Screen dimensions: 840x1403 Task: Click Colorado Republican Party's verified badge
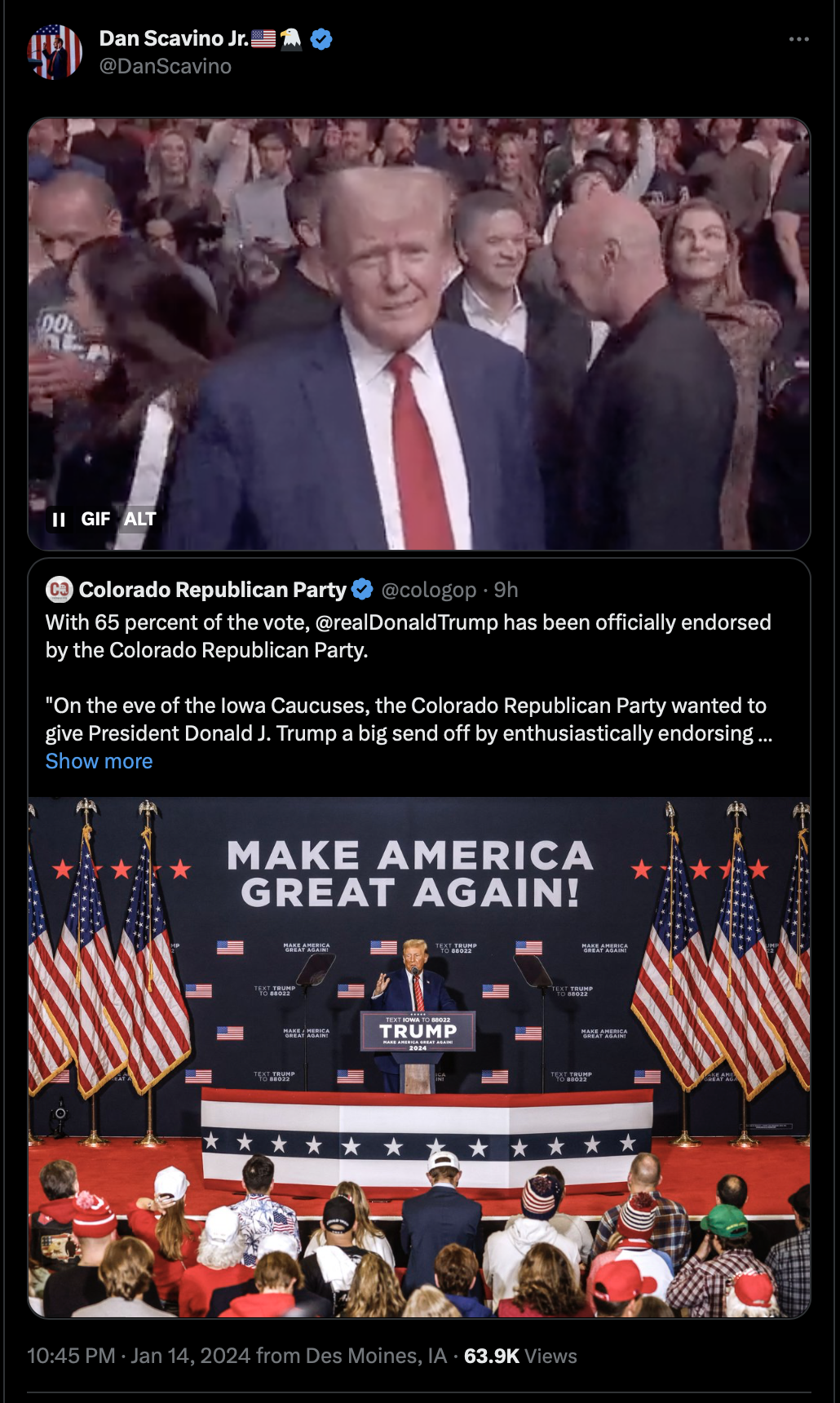pos(363,589)
